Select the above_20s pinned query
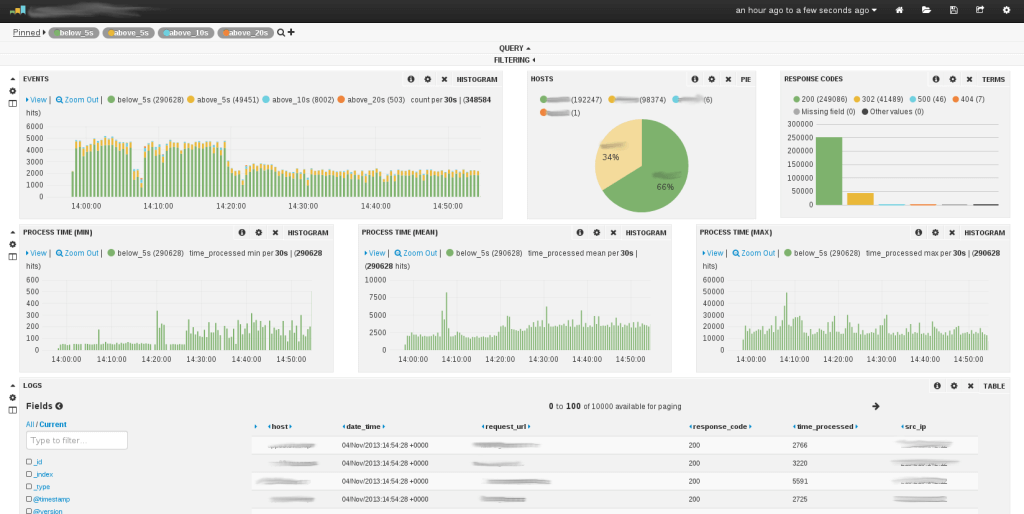The image size is (1024, 514). tap(244, 33)
